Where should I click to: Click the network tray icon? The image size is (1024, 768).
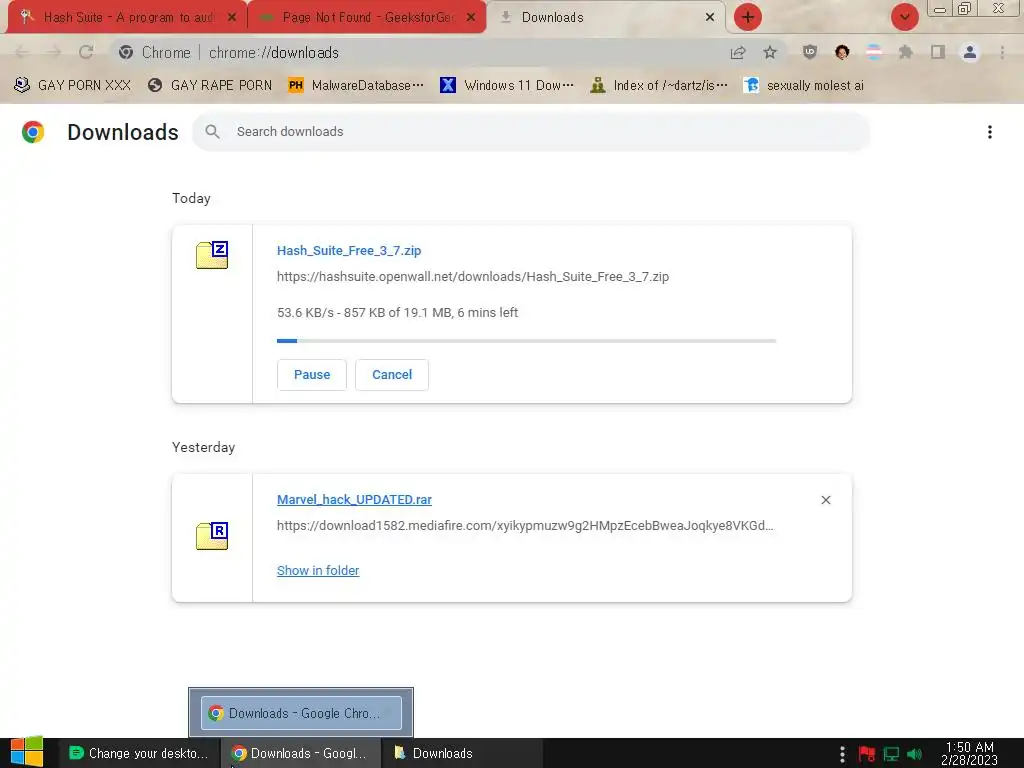coord(891,754)
